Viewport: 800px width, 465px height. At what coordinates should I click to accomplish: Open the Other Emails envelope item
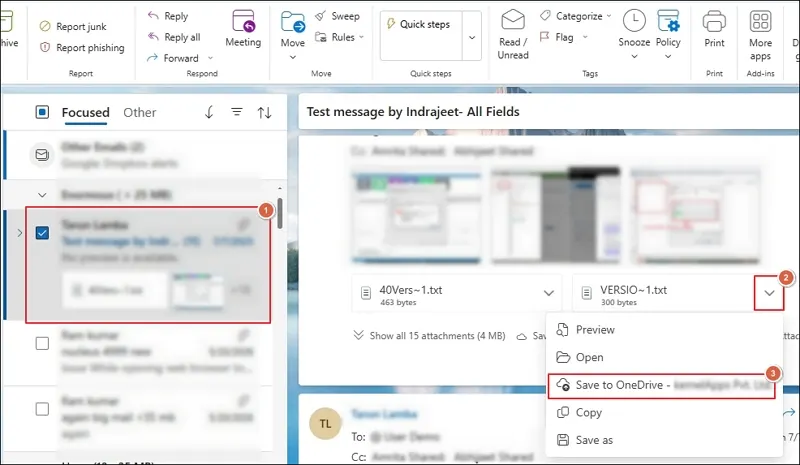coord(42,154)
